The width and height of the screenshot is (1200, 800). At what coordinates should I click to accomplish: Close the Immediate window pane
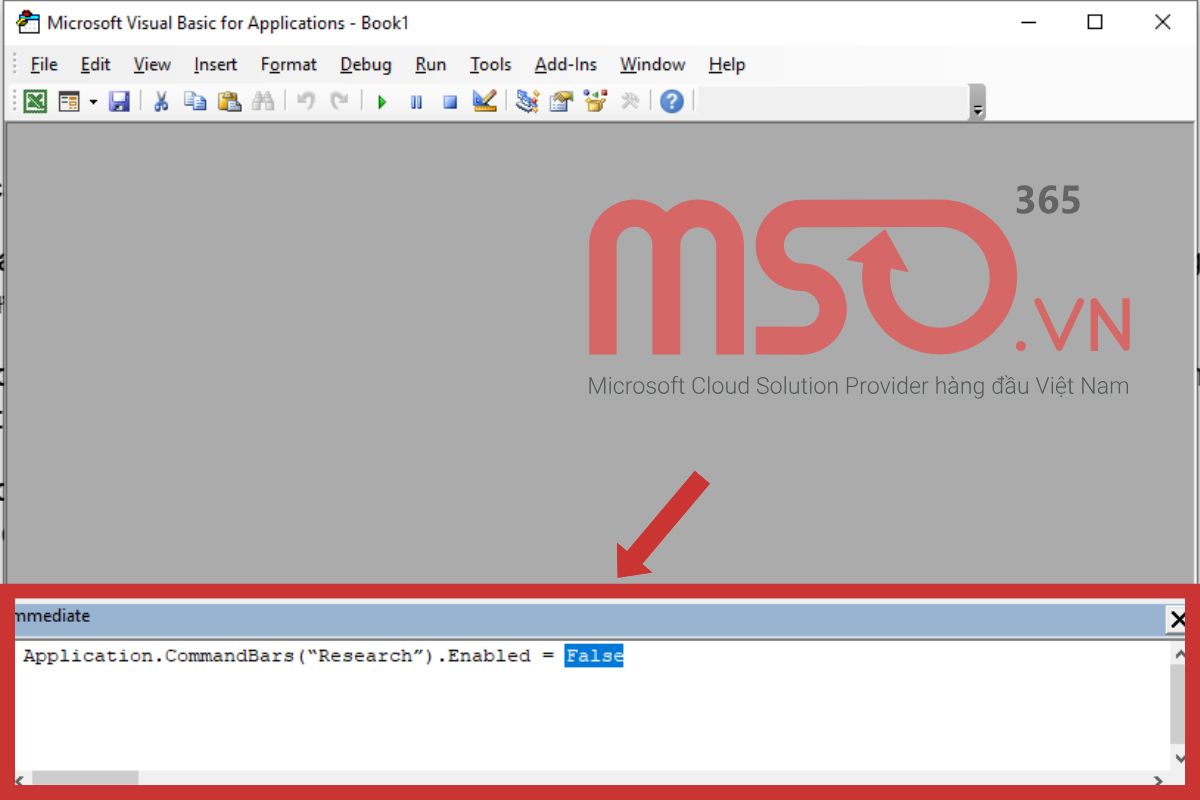(x=1177, y=620)
